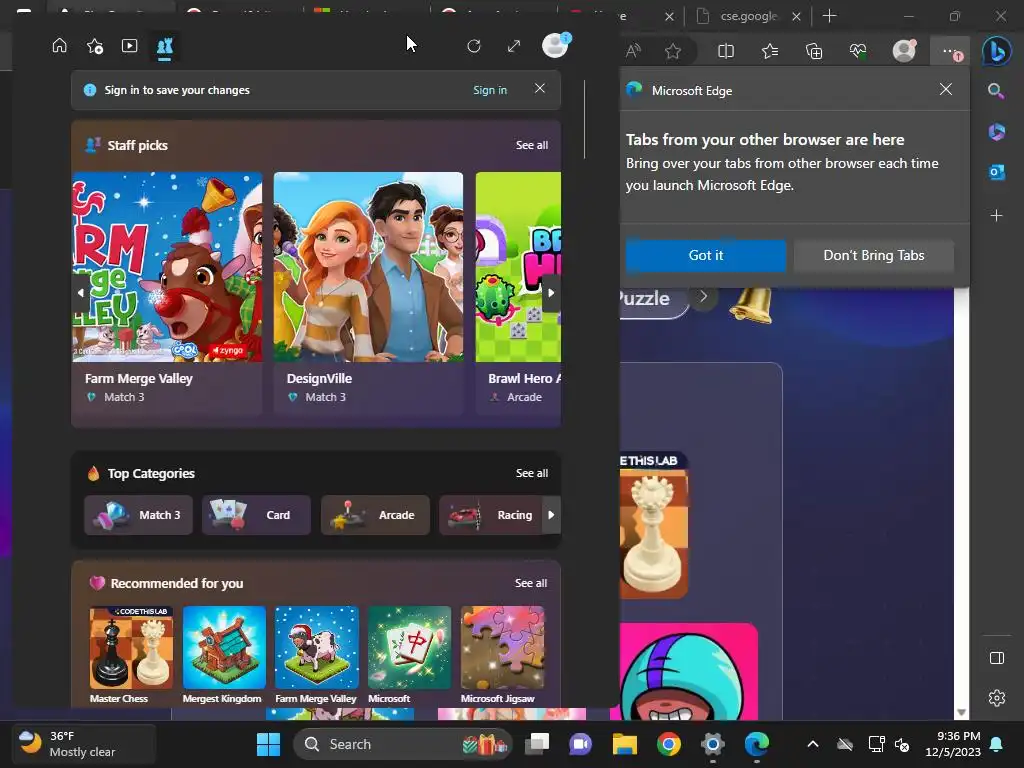Open Browser essentials heart icon
The image size is (1024, 768).
point(858,51)
